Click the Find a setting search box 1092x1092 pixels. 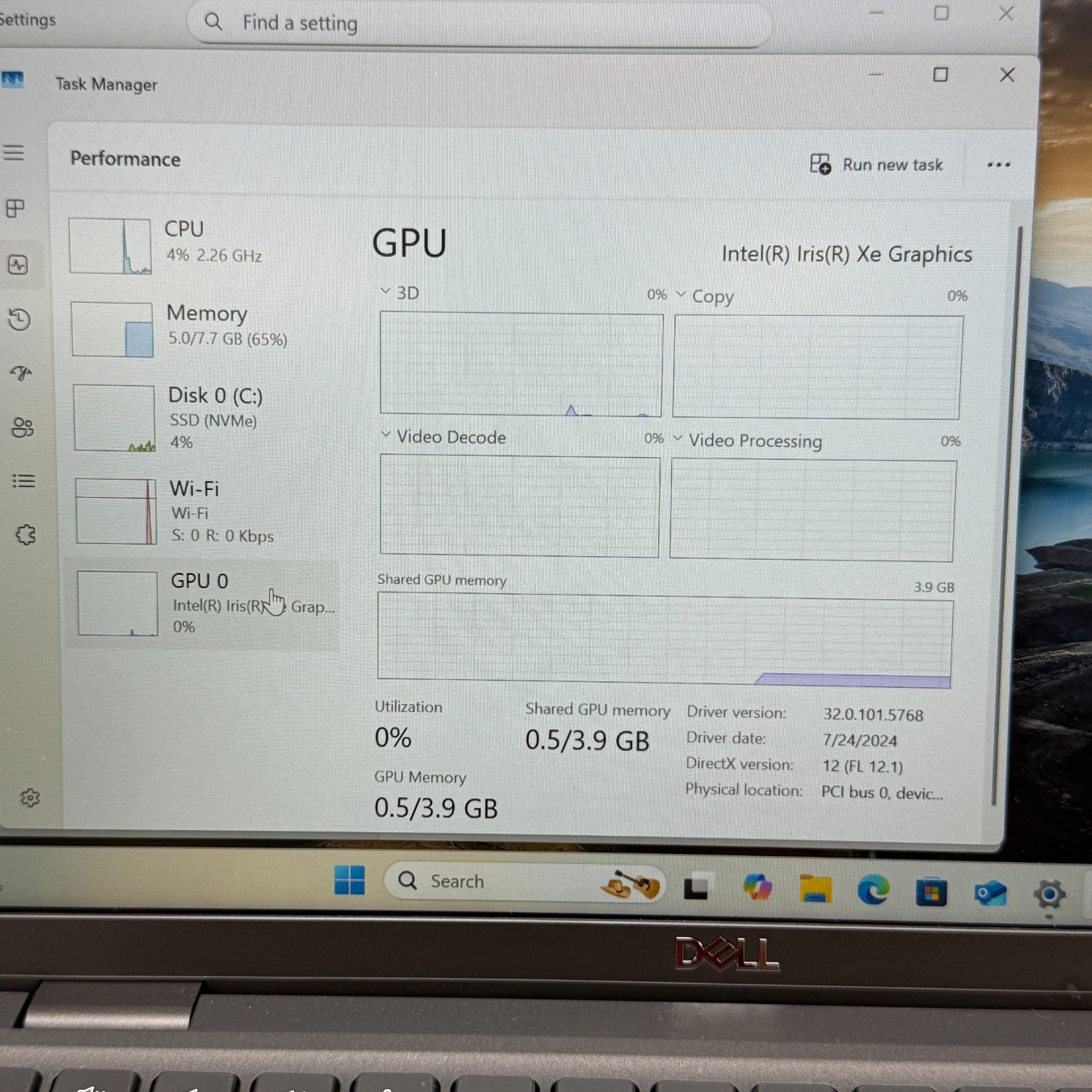(x=480, y=23)
